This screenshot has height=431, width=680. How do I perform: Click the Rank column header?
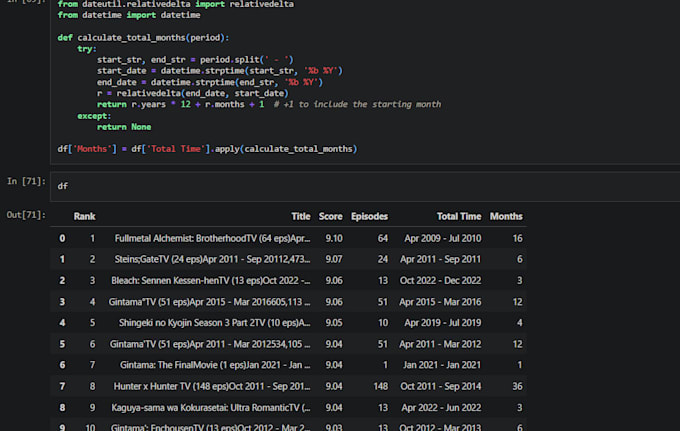(84, 216)
